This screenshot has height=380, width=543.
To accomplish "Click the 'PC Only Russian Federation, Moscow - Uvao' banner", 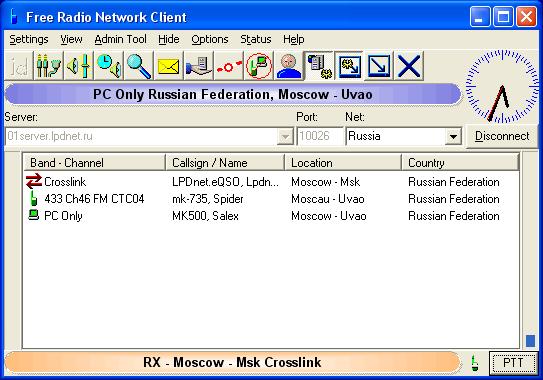I will tap(233, 94).
